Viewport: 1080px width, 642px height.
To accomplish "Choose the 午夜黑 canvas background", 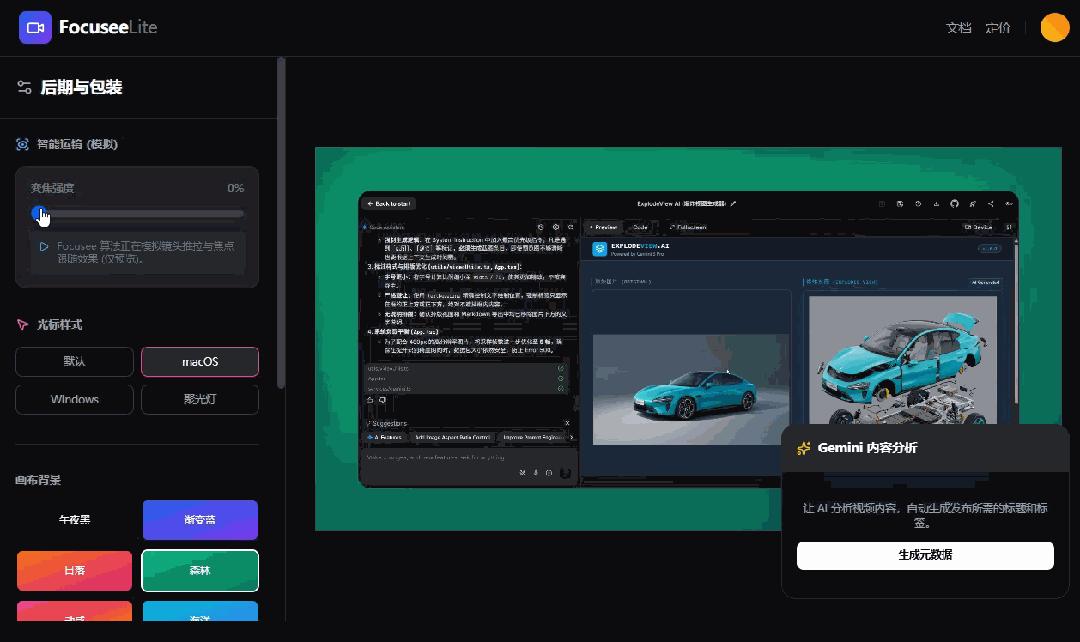I will [74, 519].
